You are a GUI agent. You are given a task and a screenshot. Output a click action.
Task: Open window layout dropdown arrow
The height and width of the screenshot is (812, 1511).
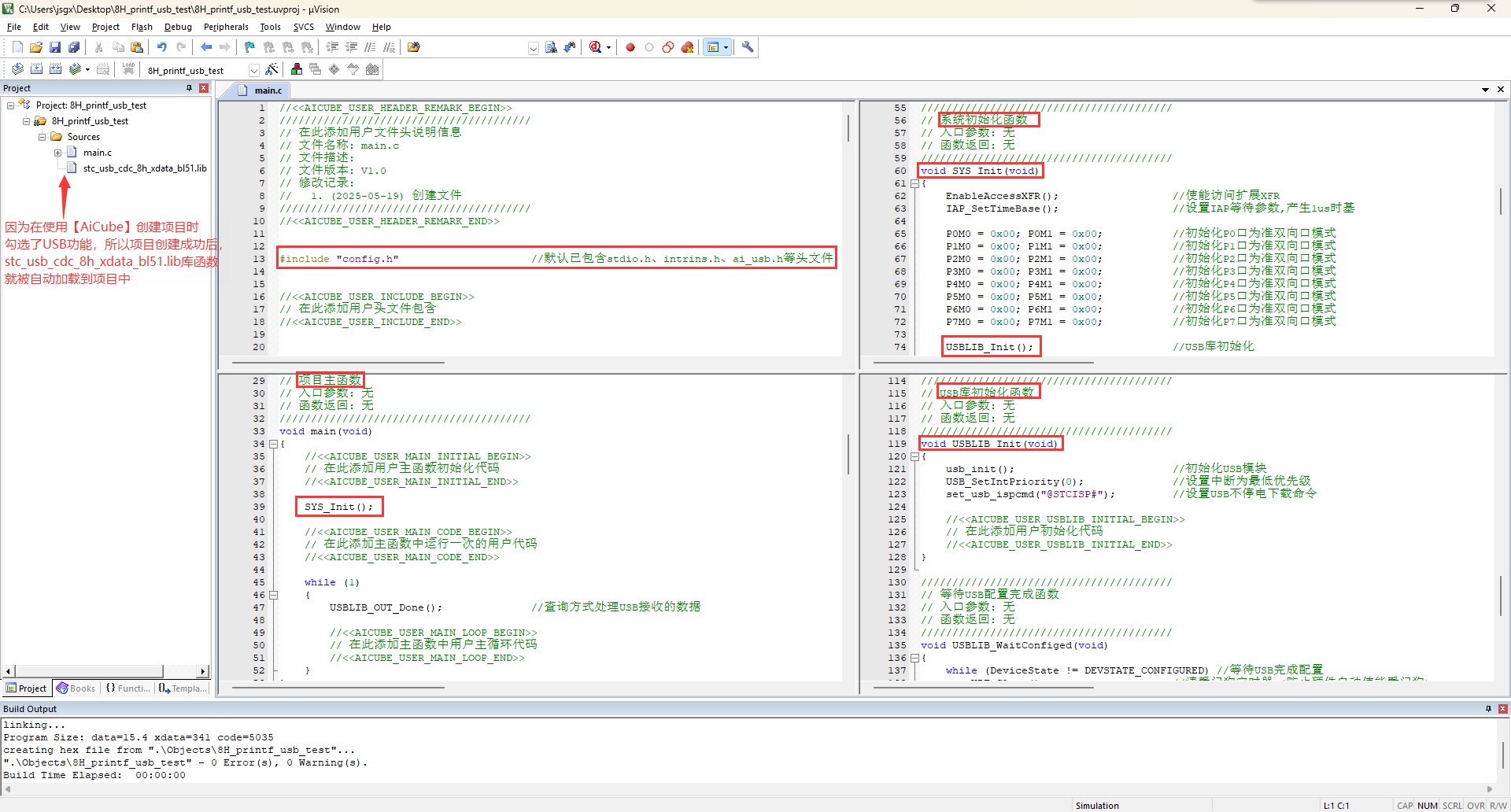[726, 47]
